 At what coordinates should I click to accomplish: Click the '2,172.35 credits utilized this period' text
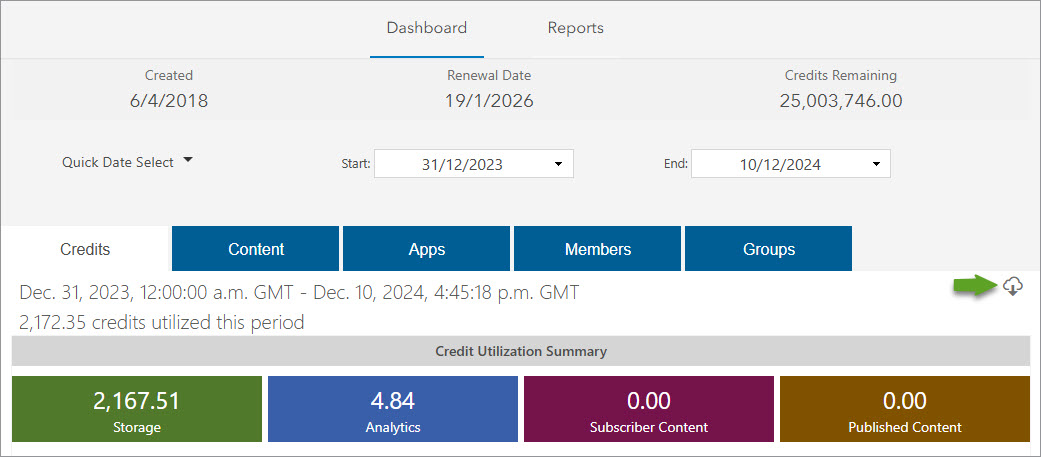tap(162, 323)
